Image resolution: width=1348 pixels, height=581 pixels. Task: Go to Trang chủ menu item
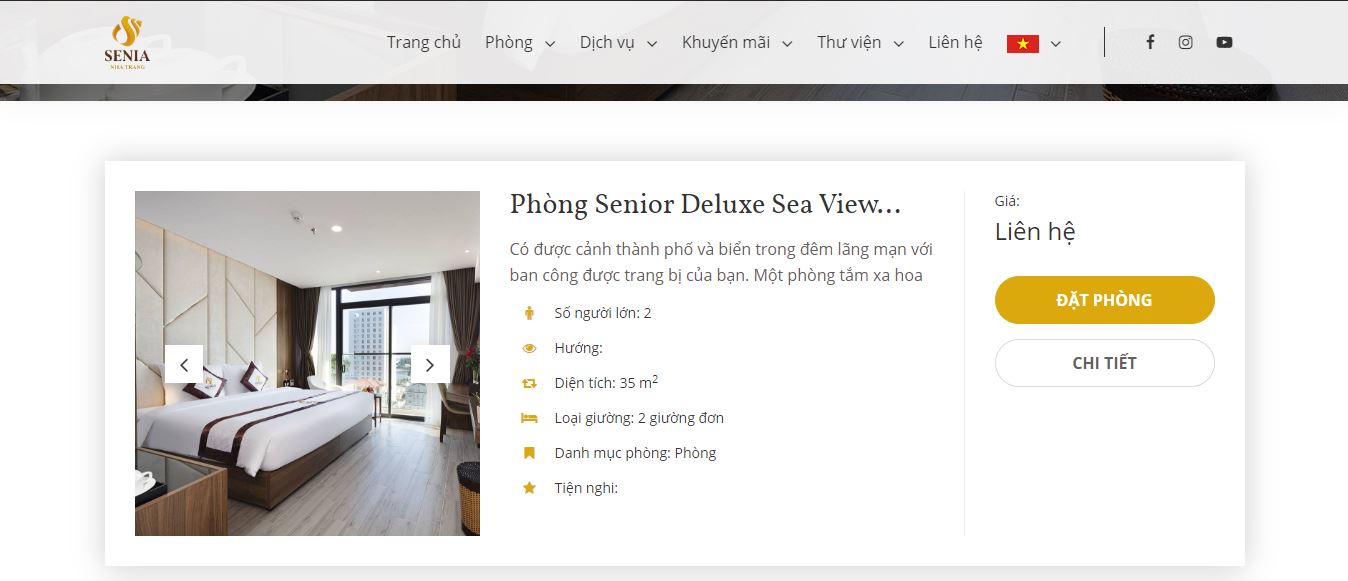424,42
